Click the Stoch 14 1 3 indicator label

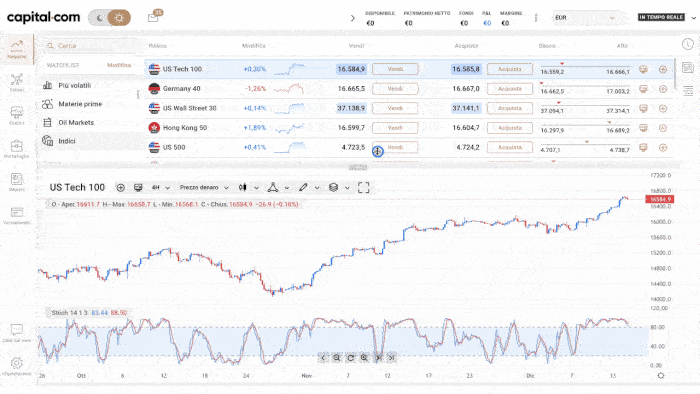(71, 313)
